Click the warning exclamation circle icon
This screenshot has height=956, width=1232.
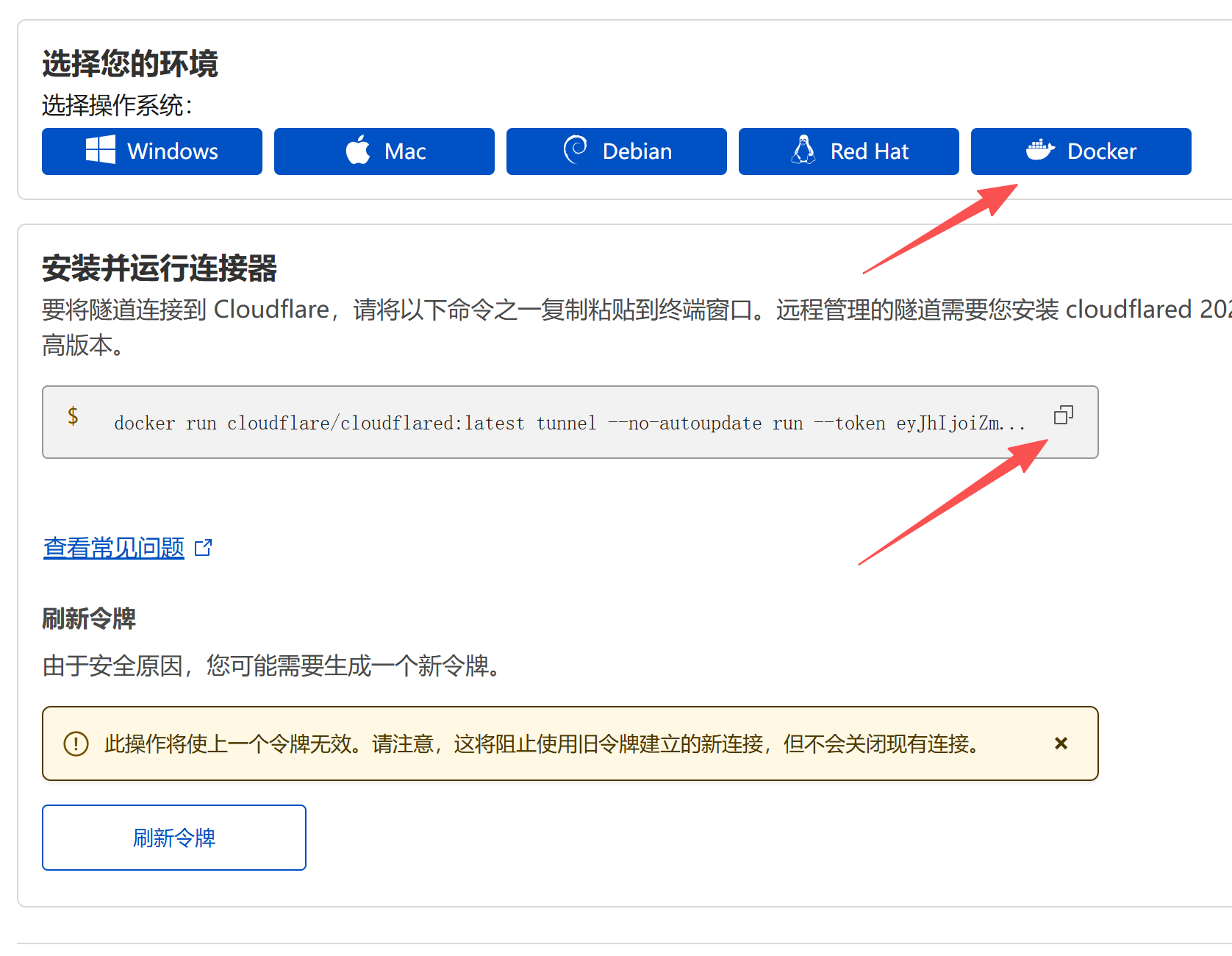pos(76,743)
